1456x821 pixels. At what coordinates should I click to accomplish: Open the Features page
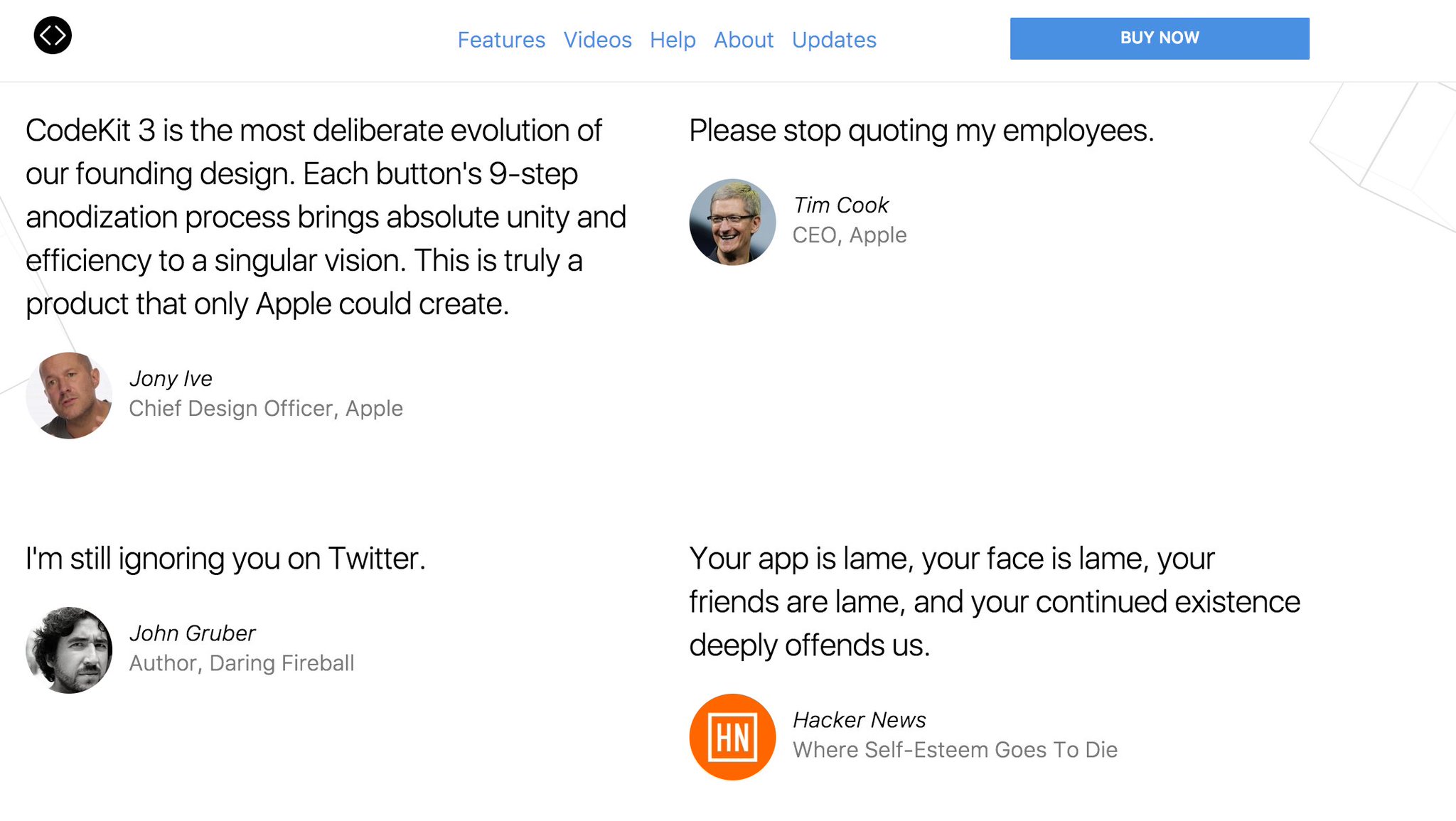pos(501,40)
